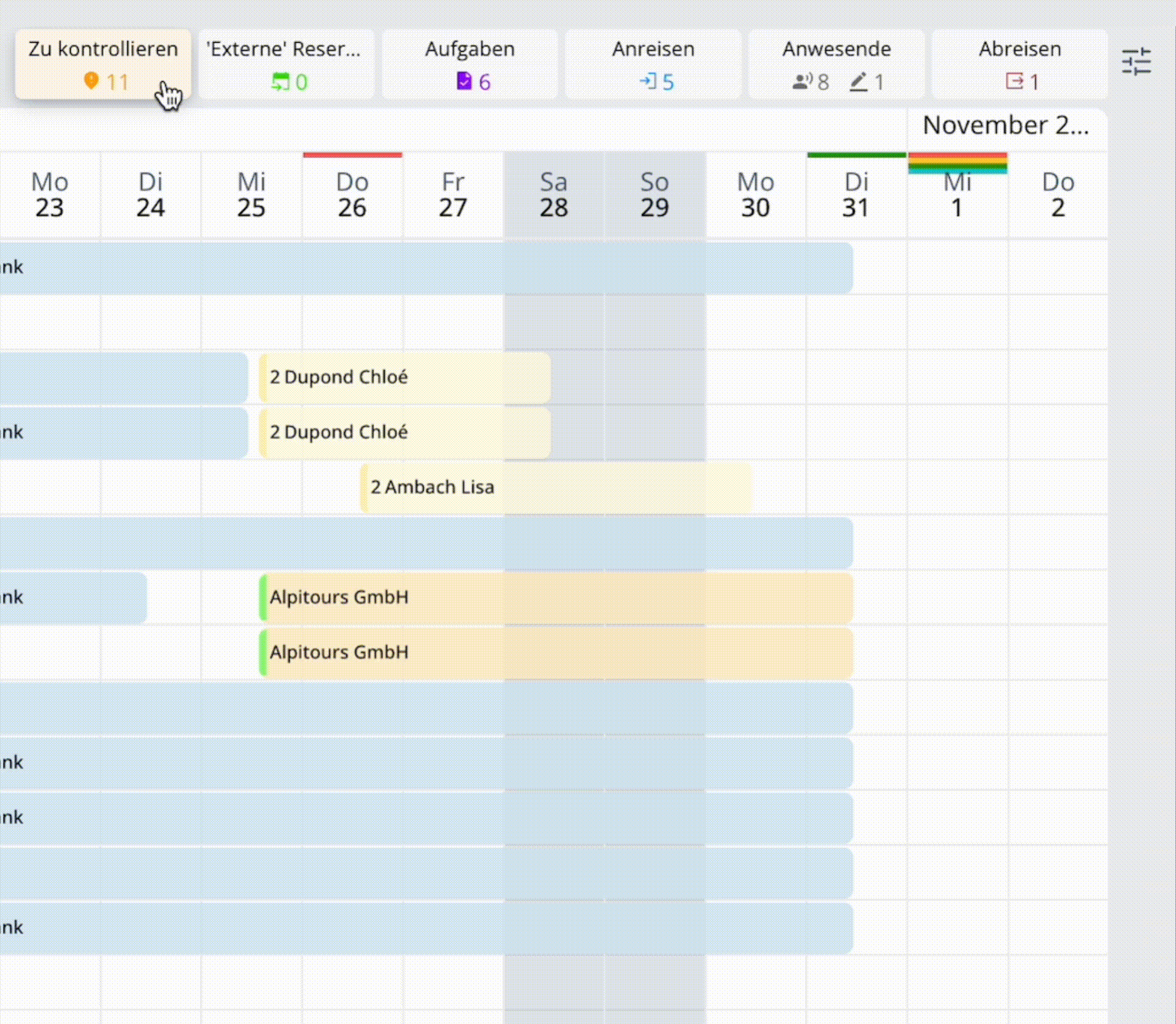Image resolution: width=1176 pixels, height=1024 pixels.
Task: Click pencil icon in Anwesende card
Action: point(859,81)
